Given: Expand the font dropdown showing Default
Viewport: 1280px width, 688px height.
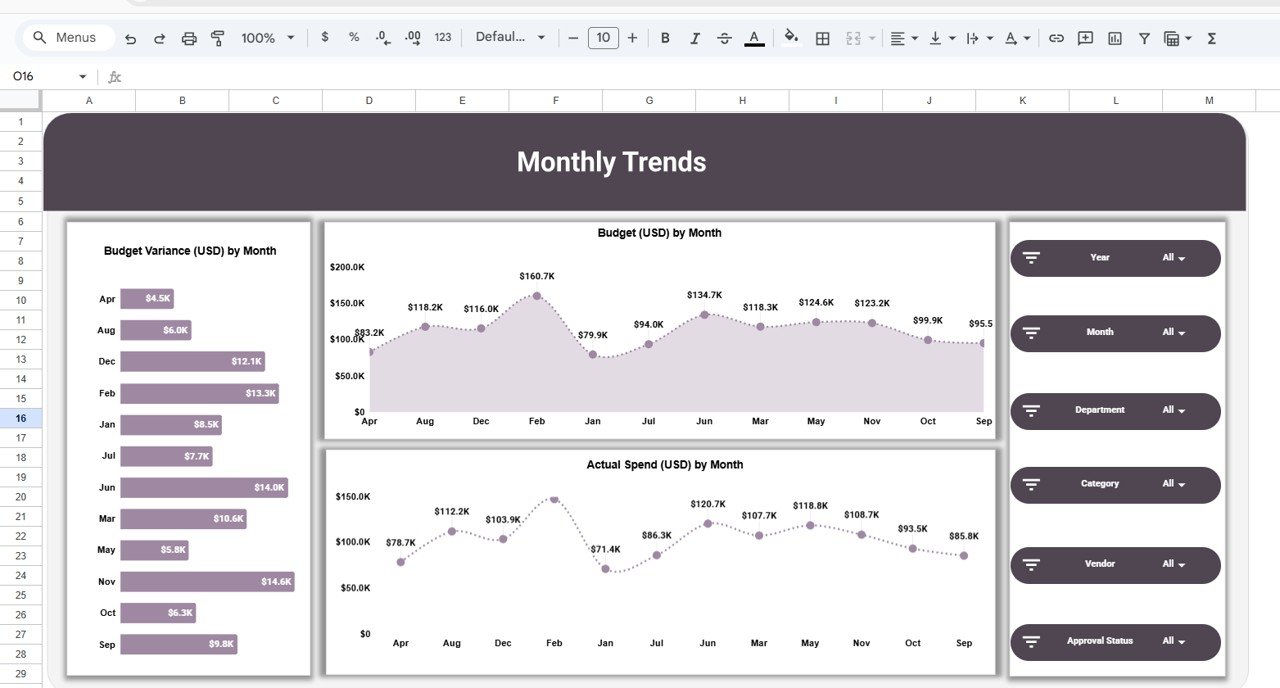Looking at the screenshot, I should click(x=511, y=37).
